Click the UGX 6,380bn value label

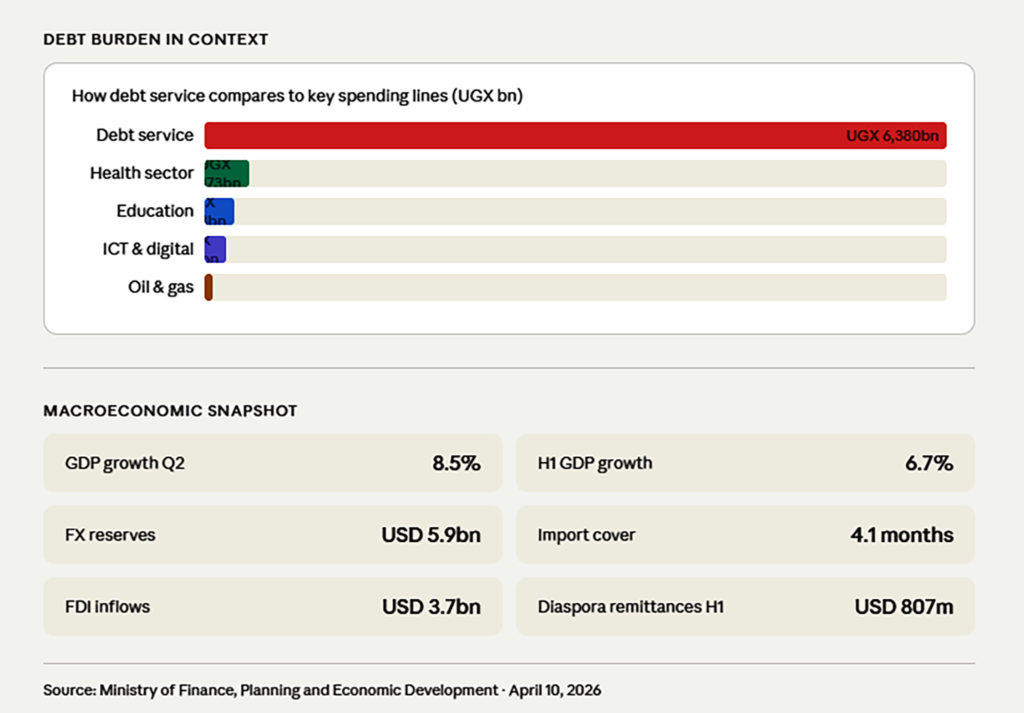coord(892,136)
